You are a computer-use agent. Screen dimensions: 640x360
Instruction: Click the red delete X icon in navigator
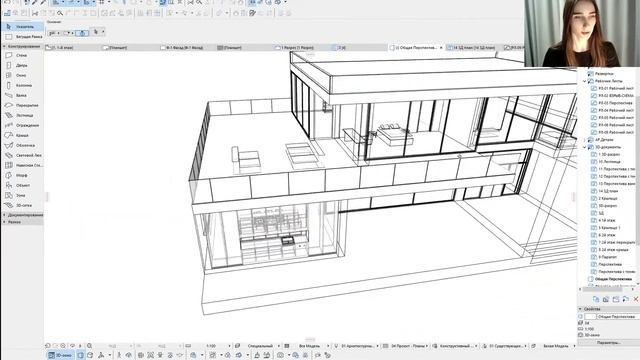coord(636,299)
